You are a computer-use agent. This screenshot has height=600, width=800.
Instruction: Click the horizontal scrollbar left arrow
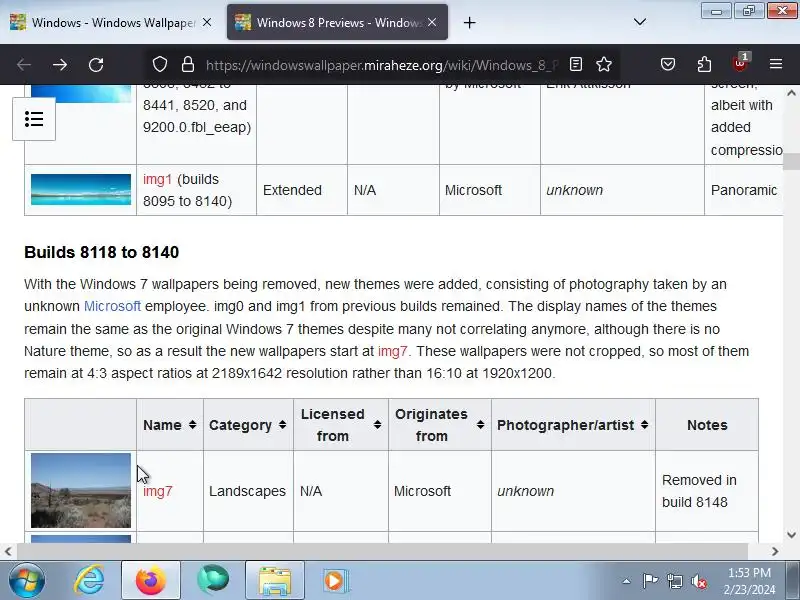point(8,552)
